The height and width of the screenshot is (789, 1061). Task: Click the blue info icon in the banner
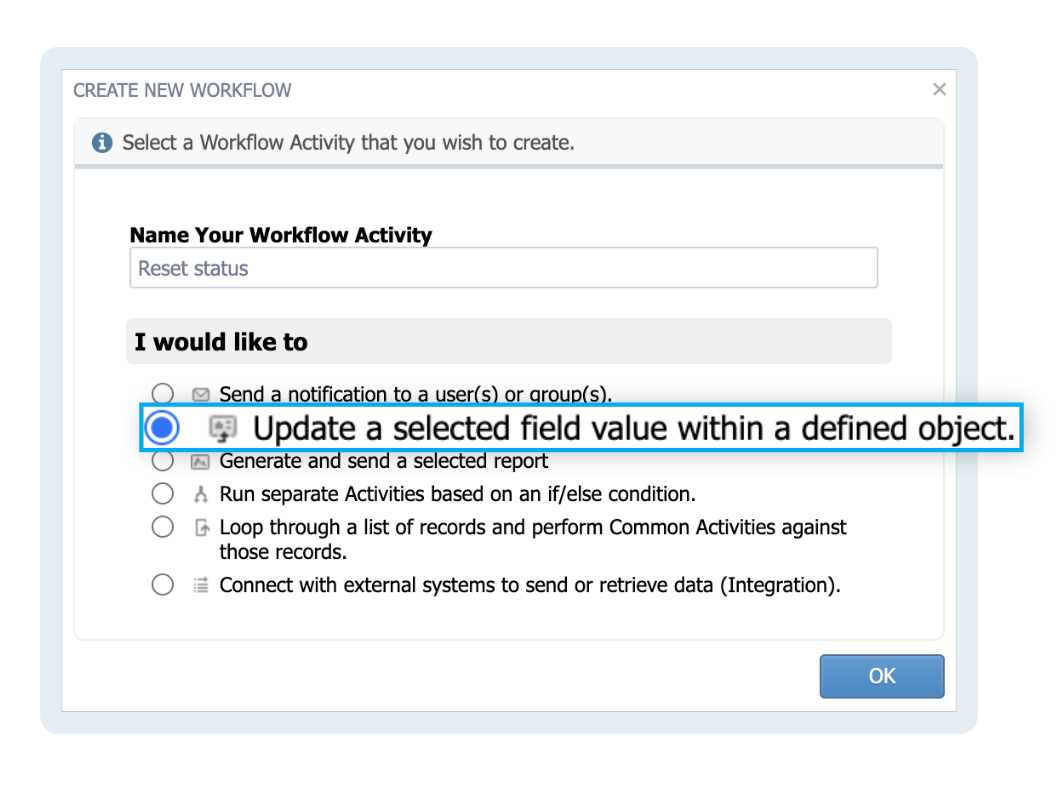103,141
